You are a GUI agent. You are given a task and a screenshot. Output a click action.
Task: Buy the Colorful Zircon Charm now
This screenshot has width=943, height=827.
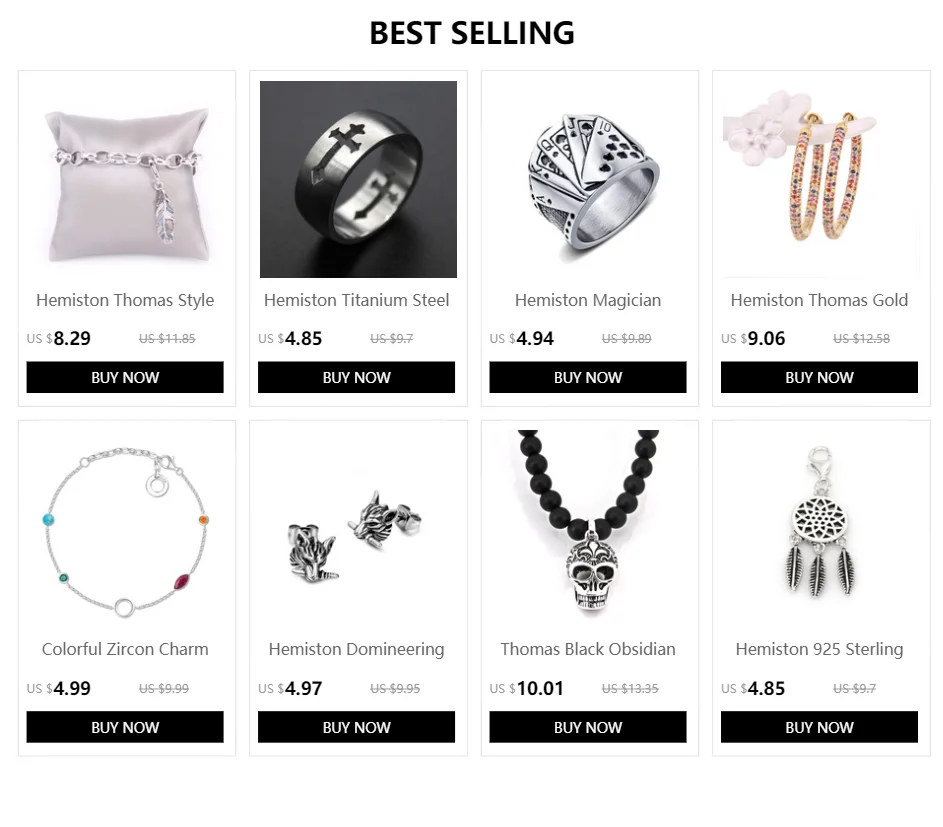[125, 727]
